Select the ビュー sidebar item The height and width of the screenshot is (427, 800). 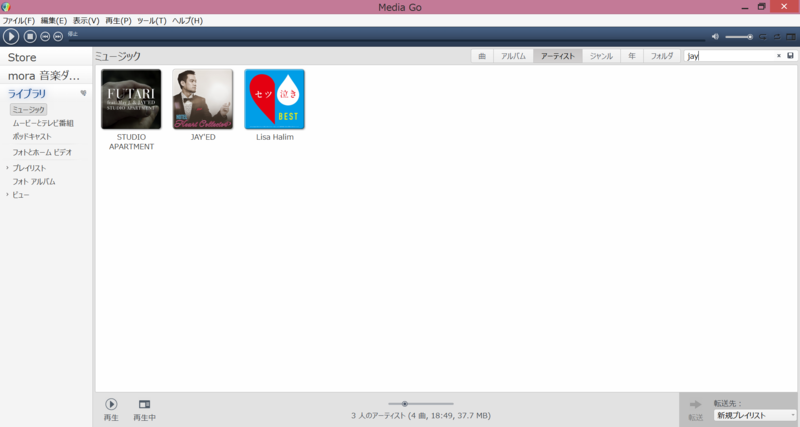(x=21, y=195)
